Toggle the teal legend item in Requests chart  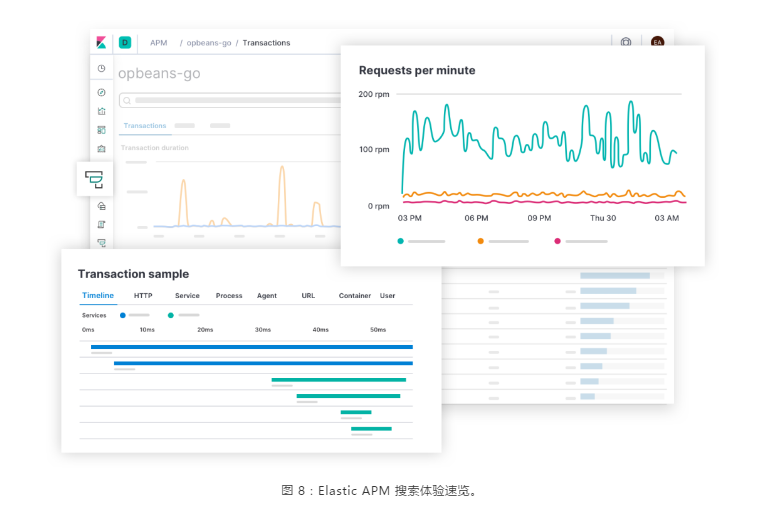coord(421,241)
